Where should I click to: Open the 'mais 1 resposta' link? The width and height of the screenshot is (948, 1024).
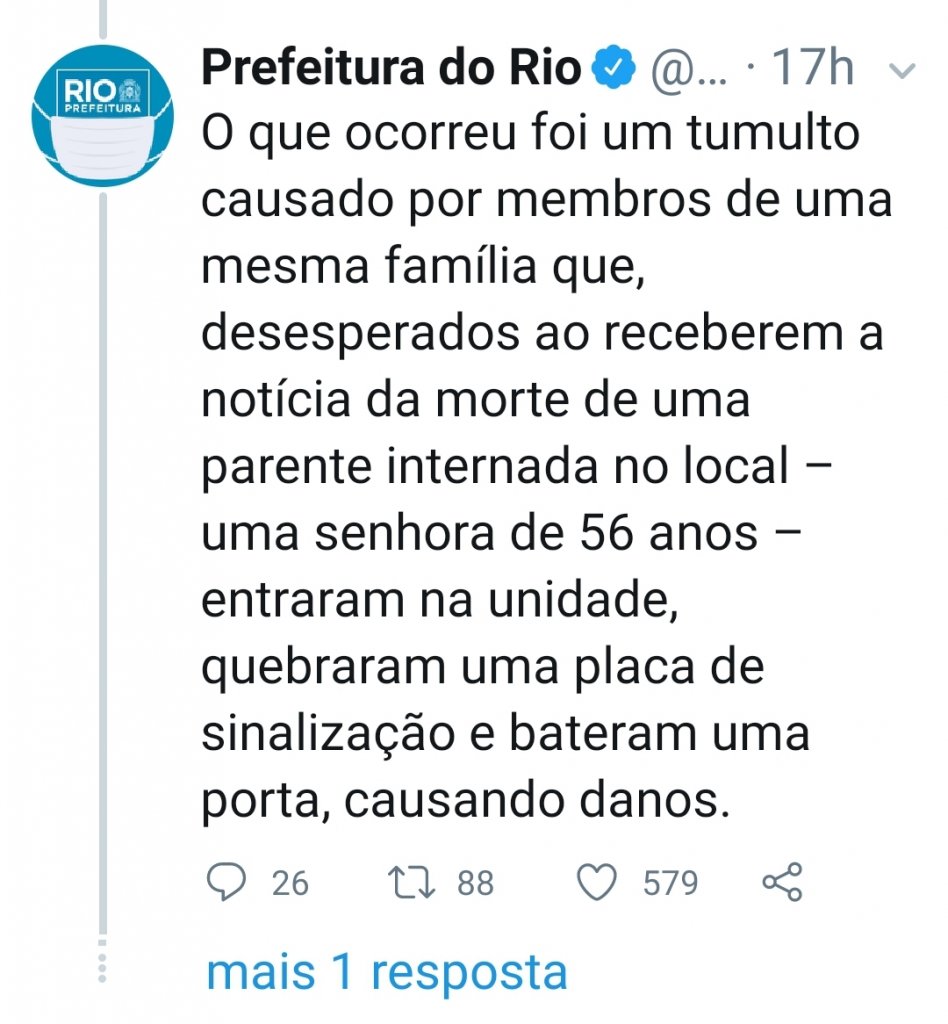[387, 972]
